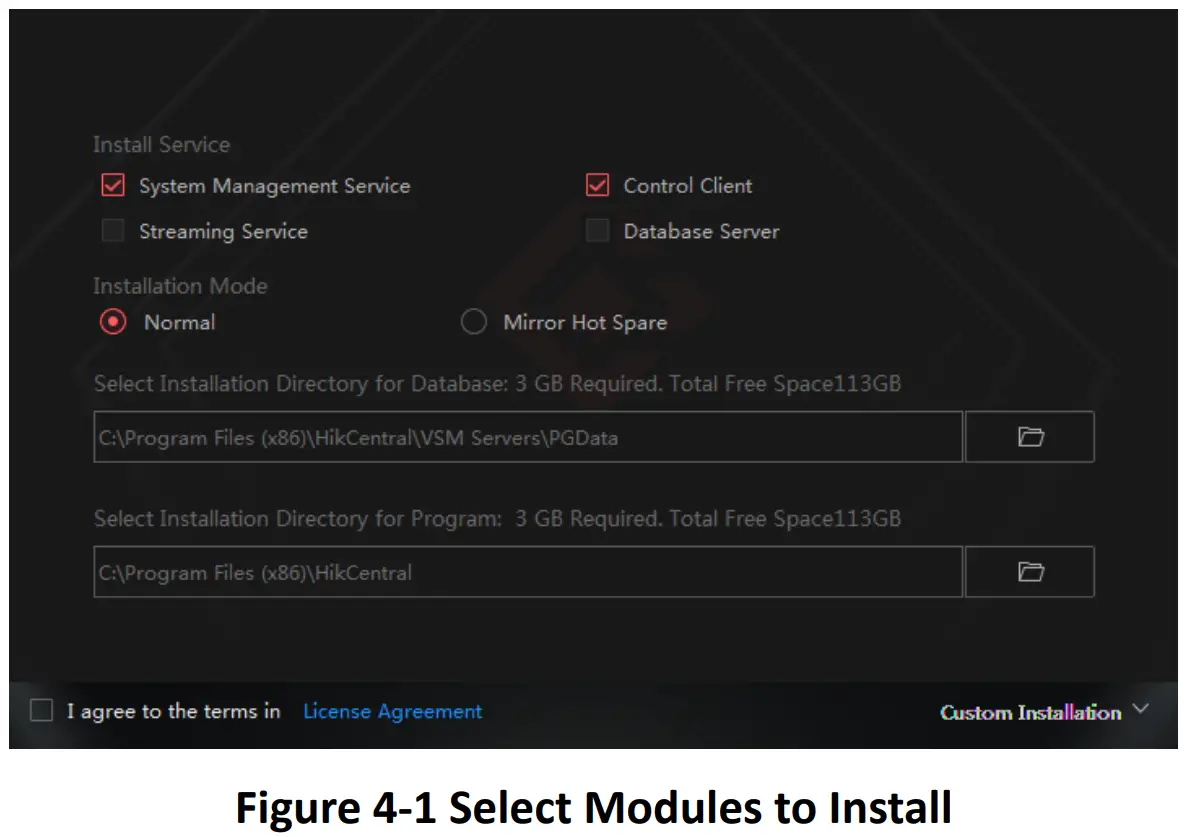This screenshot has width=1185, height=837.
Task: Enable the Database Server module
Action: coord(597,230)
